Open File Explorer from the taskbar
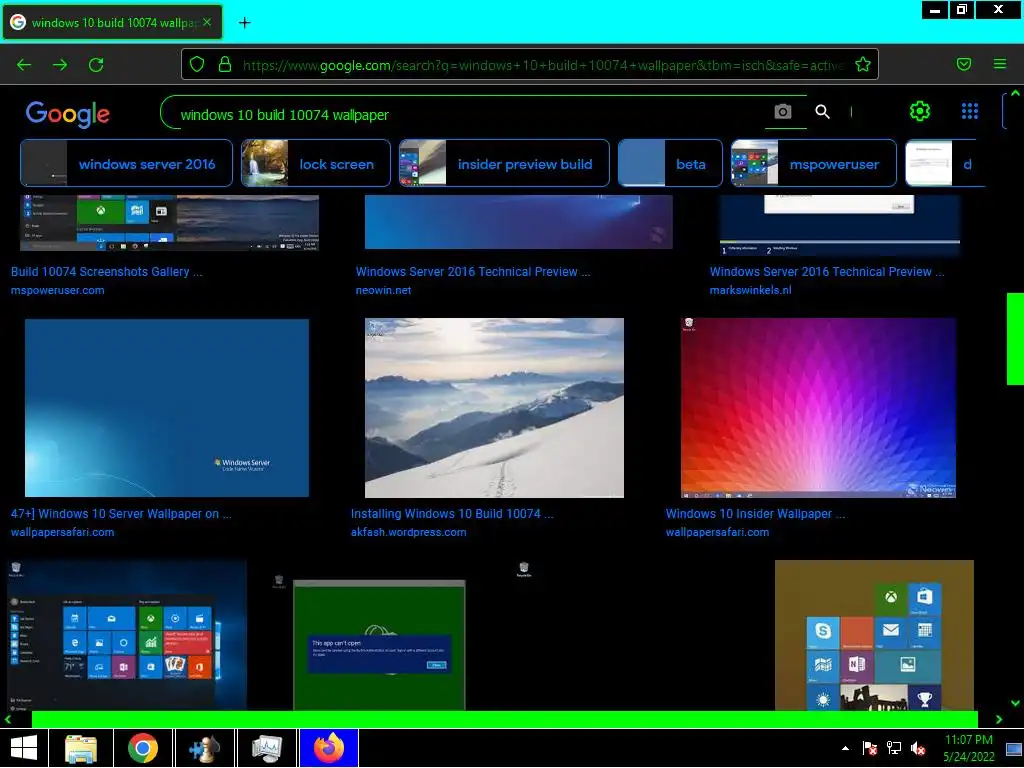 [81, 748]
